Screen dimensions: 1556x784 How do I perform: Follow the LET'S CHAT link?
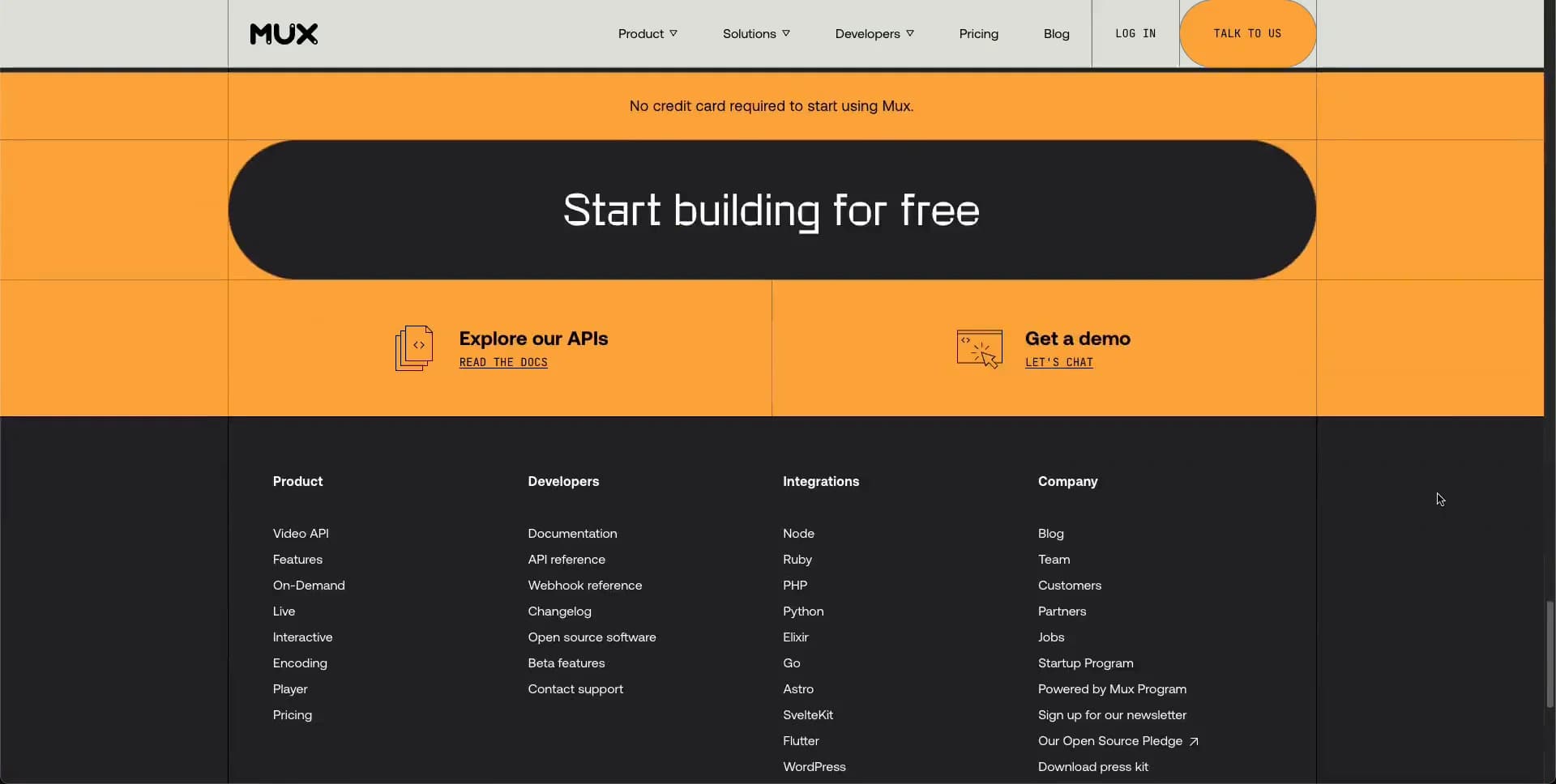point(1058,362)
